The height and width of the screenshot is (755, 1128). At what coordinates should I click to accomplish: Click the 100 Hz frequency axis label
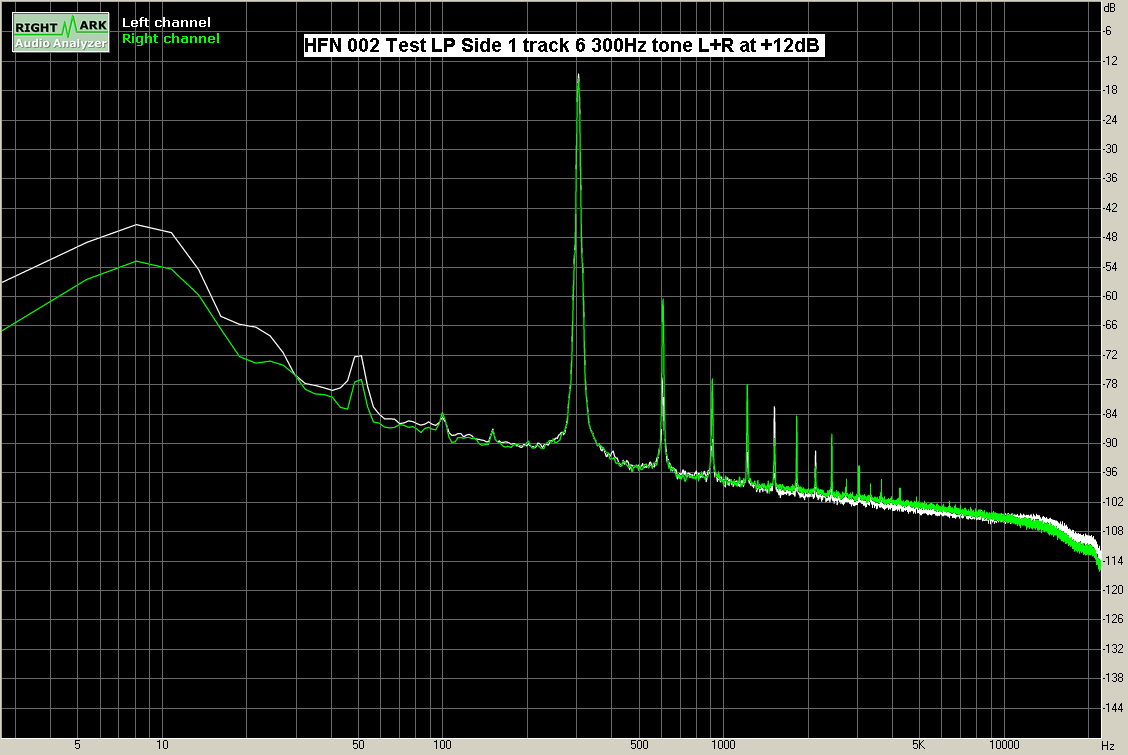click(x=442, y=745)
